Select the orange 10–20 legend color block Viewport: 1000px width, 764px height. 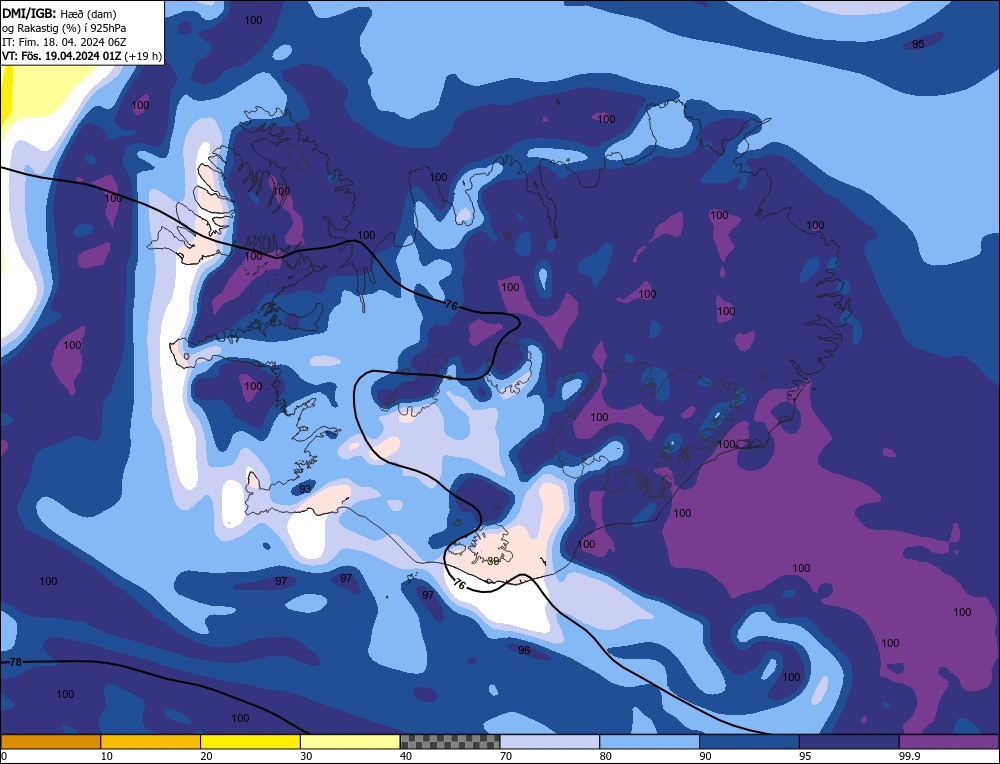[x=151, y=741]
